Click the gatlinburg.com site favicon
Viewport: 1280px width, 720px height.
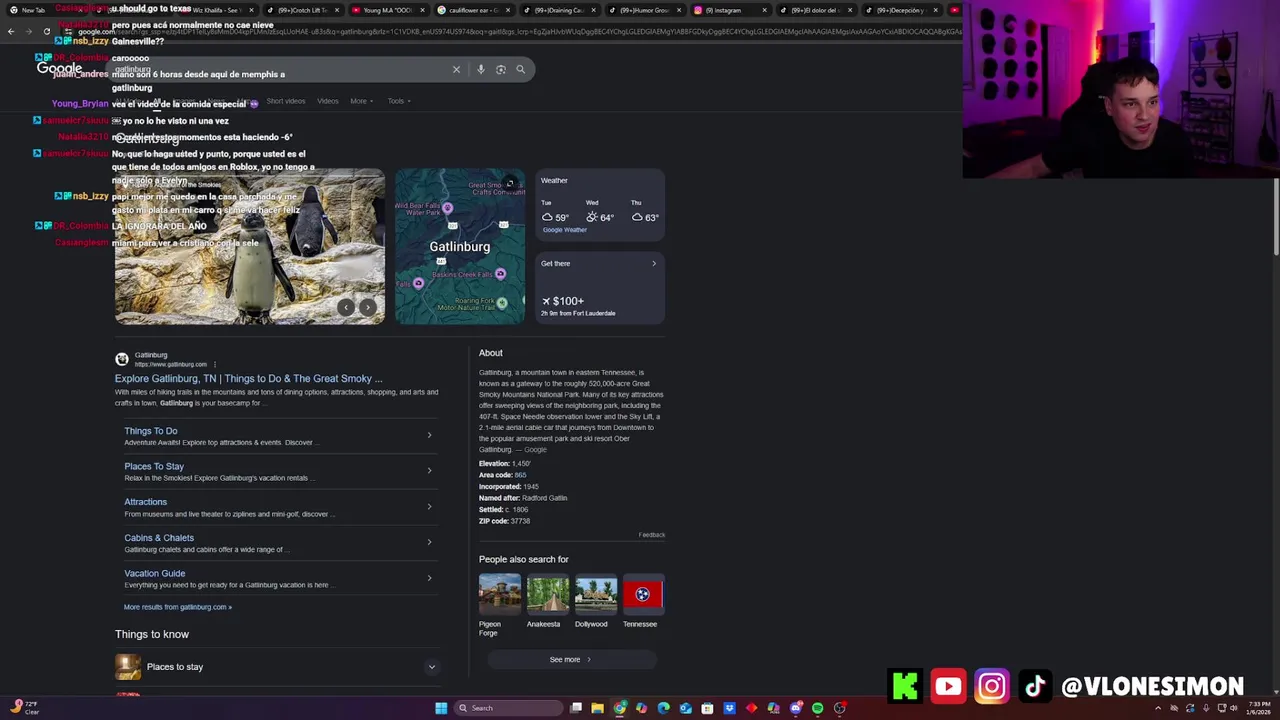pos(122,359)
